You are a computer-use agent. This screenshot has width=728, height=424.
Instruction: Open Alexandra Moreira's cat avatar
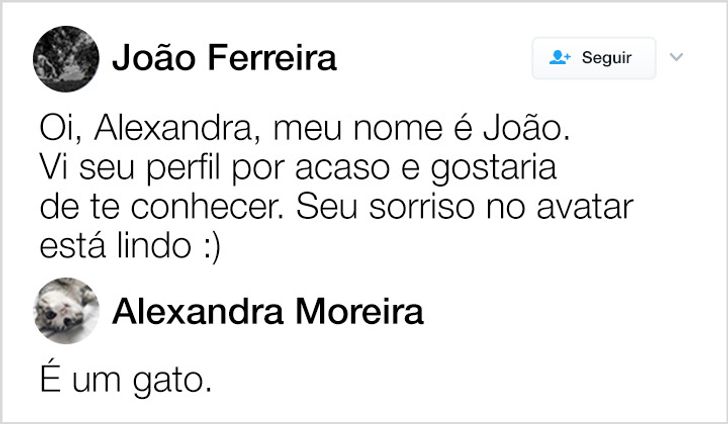tap(66, 311)
